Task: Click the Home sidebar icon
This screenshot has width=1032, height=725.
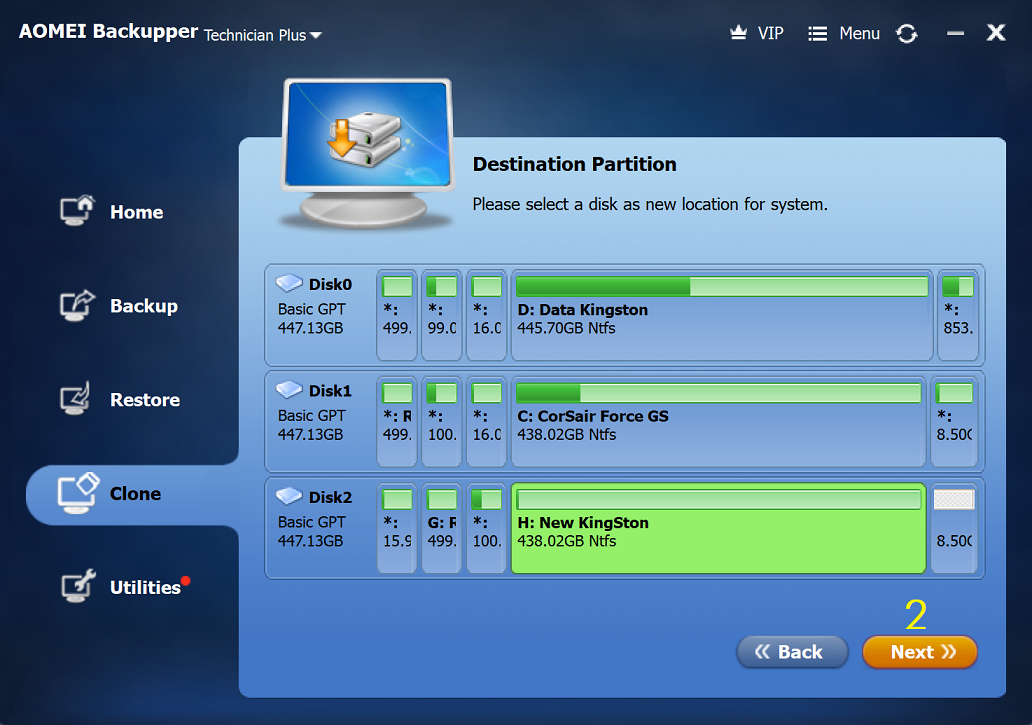Action: tap(77, 211)
